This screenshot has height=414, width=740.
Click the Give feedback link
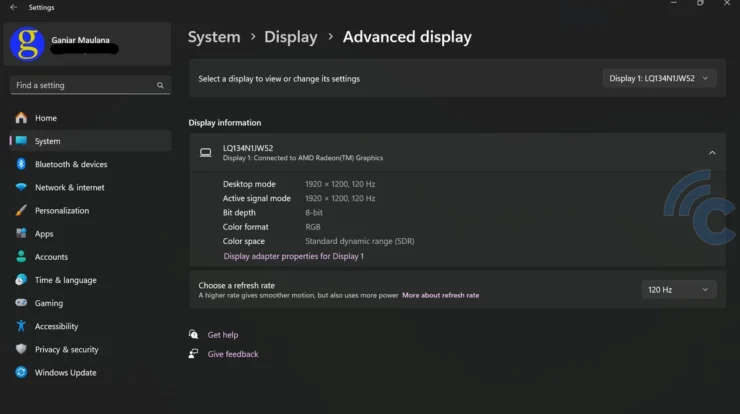[x=233, y=354]
